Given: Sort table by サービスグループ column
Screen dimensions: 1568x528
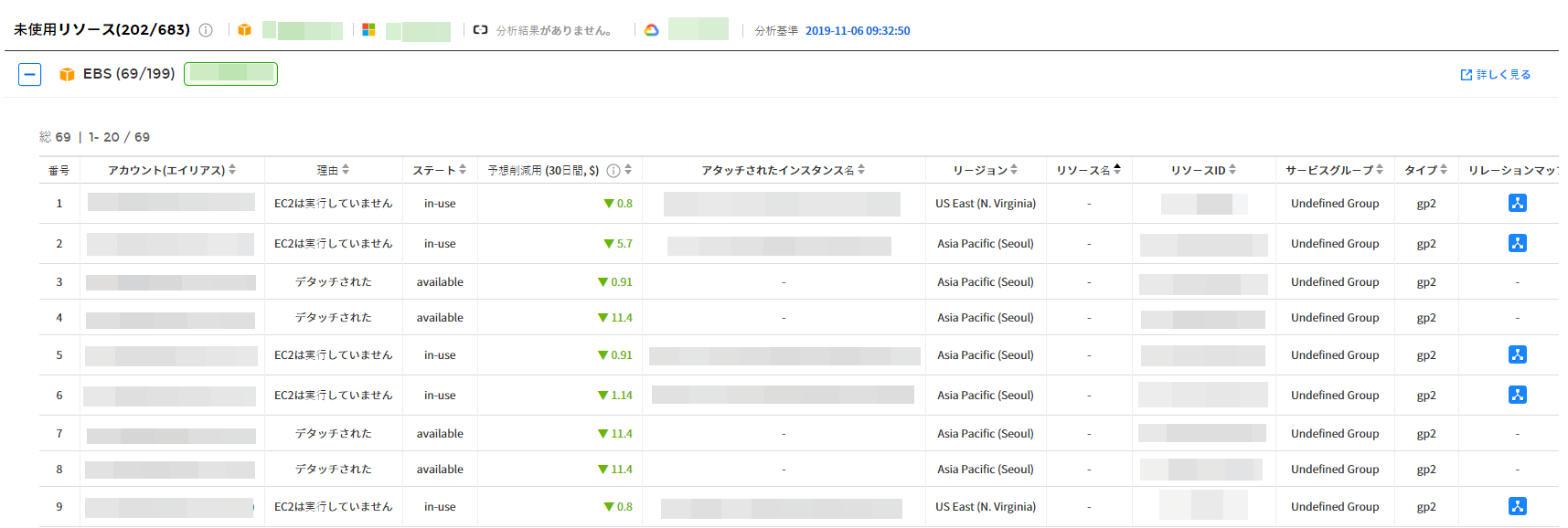Looking at the screenshot, I should [1380, 170].
